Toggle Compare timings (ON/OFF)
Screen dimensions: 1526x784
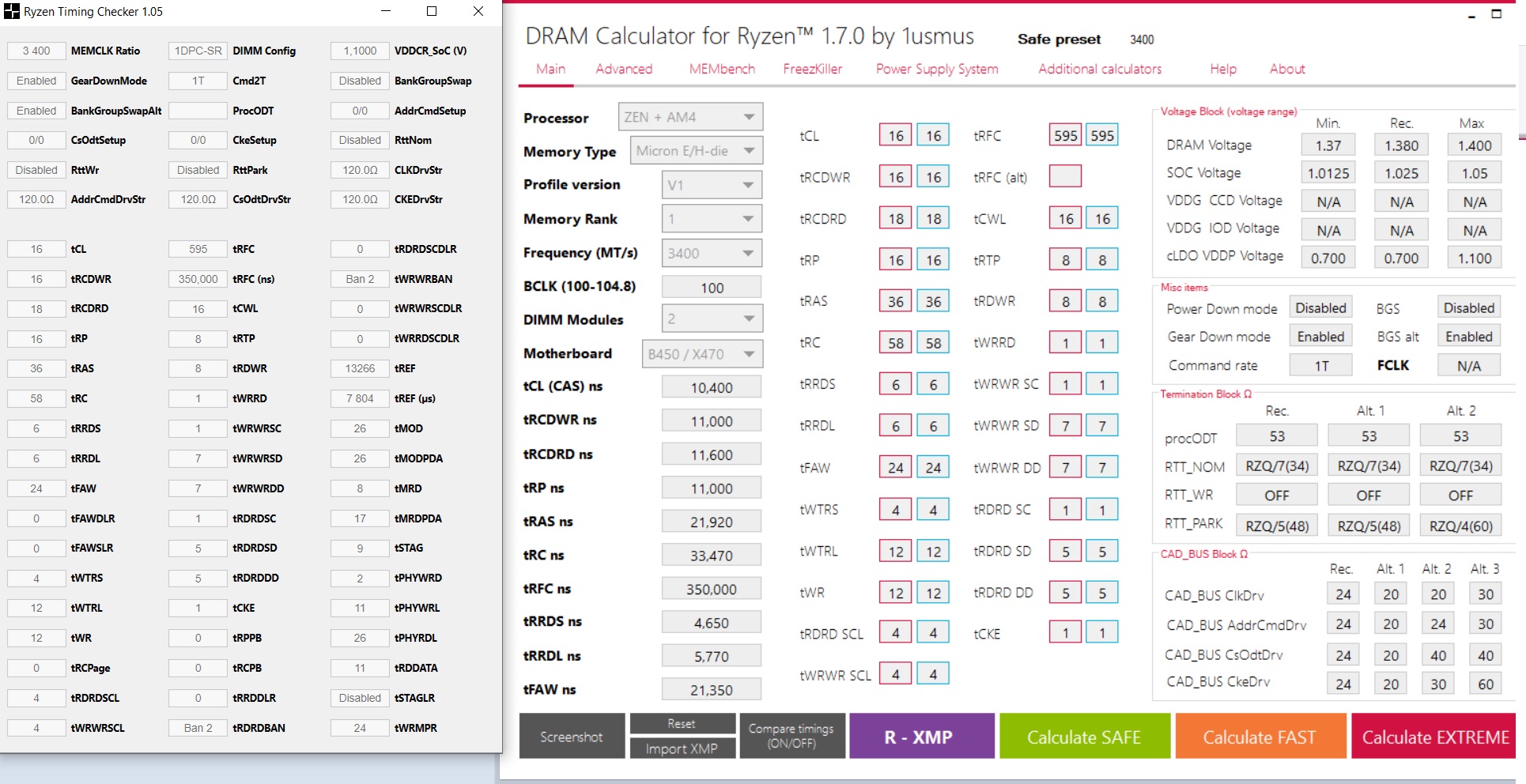tap(791, 737)
